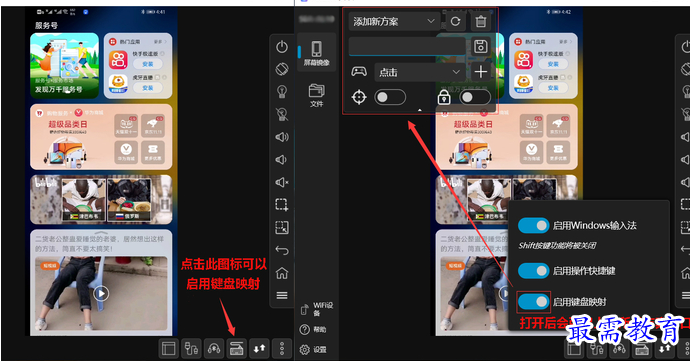The height and width of the screenshot is (361, 690).
Task: Collapse the mapping panel with the small up triangle
Action: pos(419,110)
